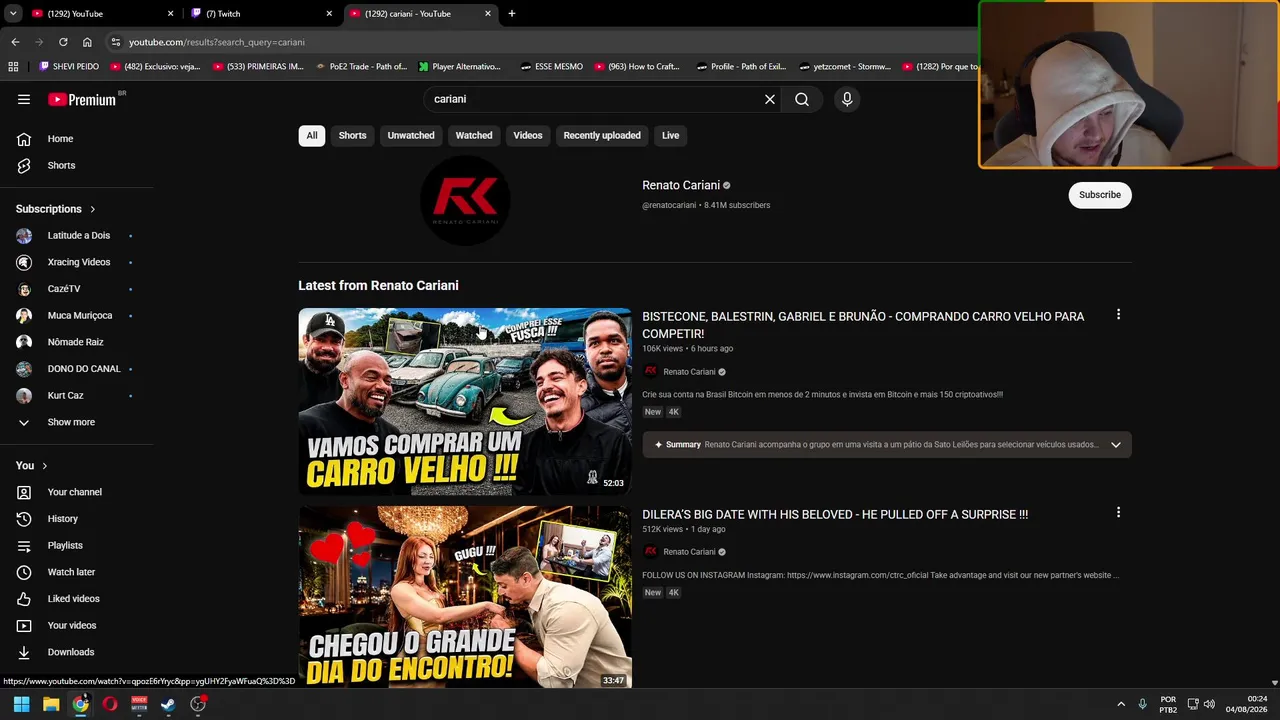
Task: Open DILERA'S BIG DATE video title
Action: click(x=835, y=514)
